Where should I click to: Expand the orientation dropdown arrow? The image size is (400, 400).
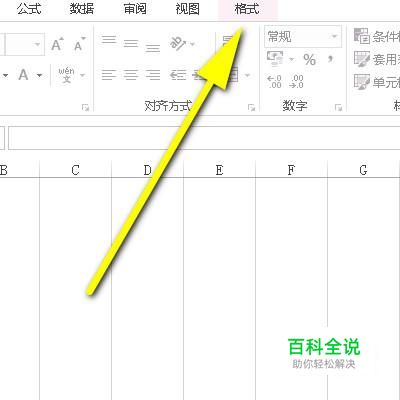click(192, 44)
